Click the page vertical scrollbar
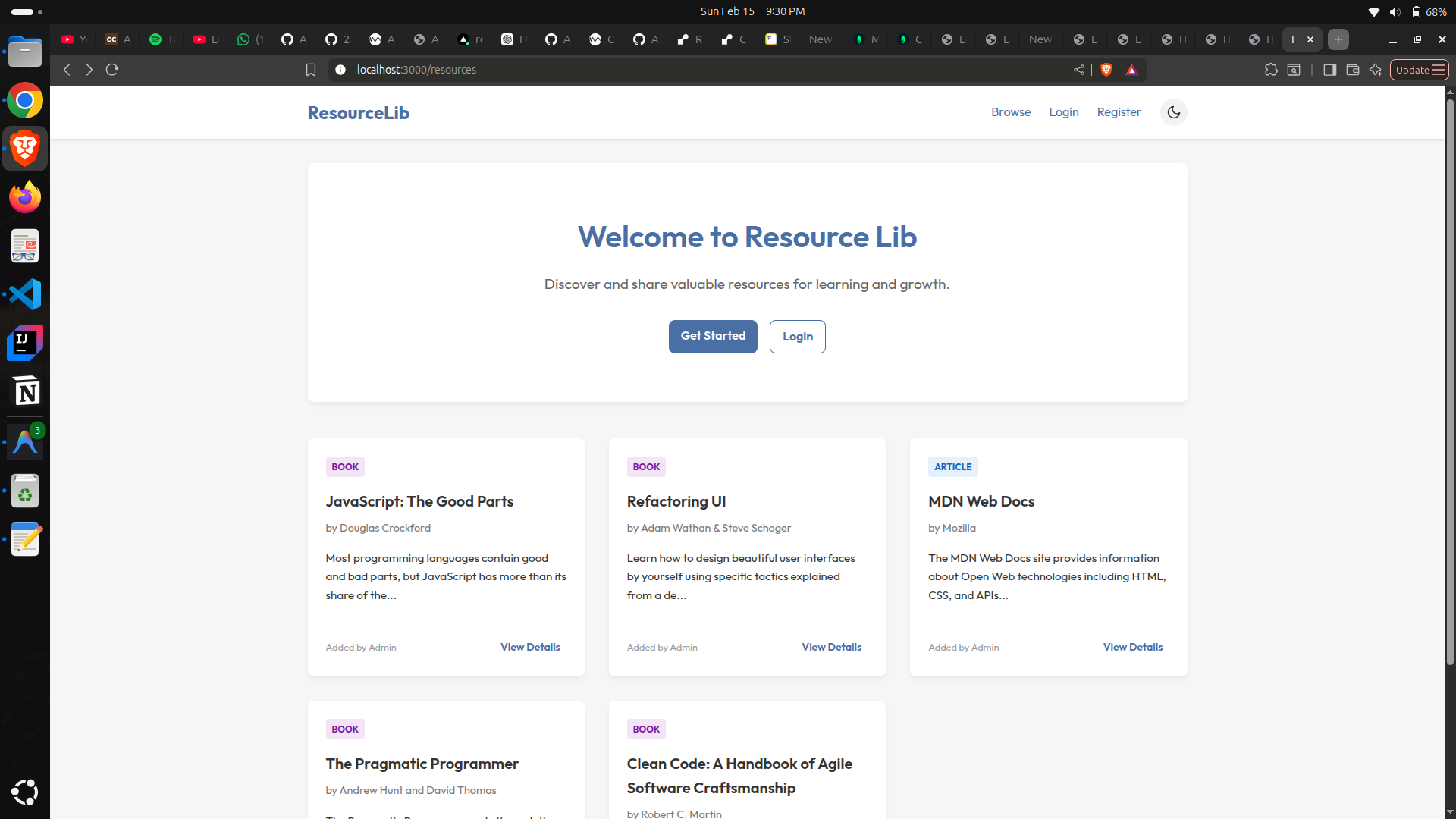This screenshot has height=819, width=1456. pyautogui.click(x=1449, y=379)
